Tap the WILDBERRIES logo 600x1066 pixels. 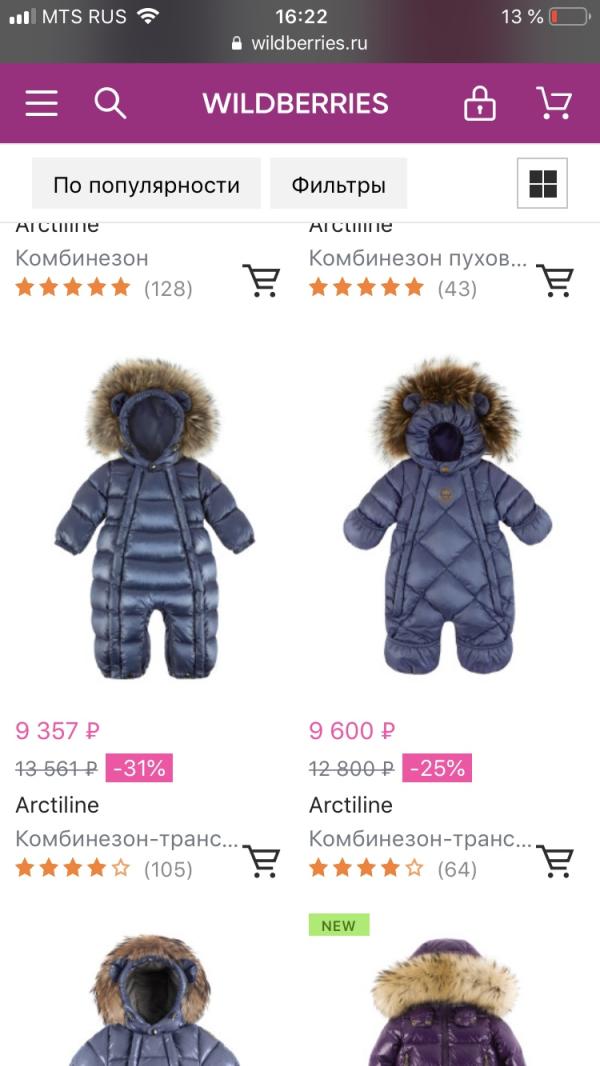[x=296, y=103]
